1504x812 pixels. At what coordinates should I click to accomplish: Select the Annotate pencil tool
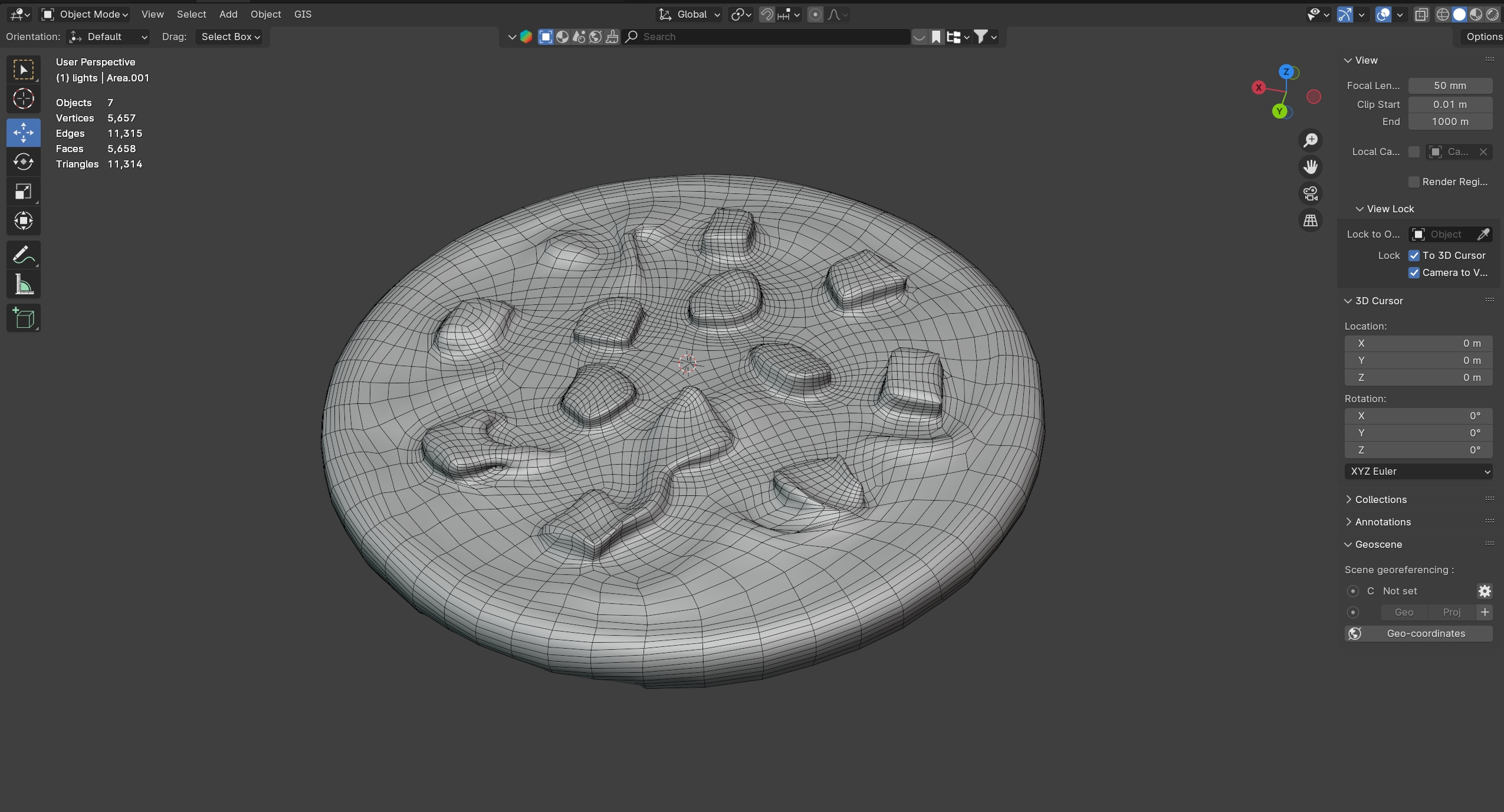(x=24, y=255)
